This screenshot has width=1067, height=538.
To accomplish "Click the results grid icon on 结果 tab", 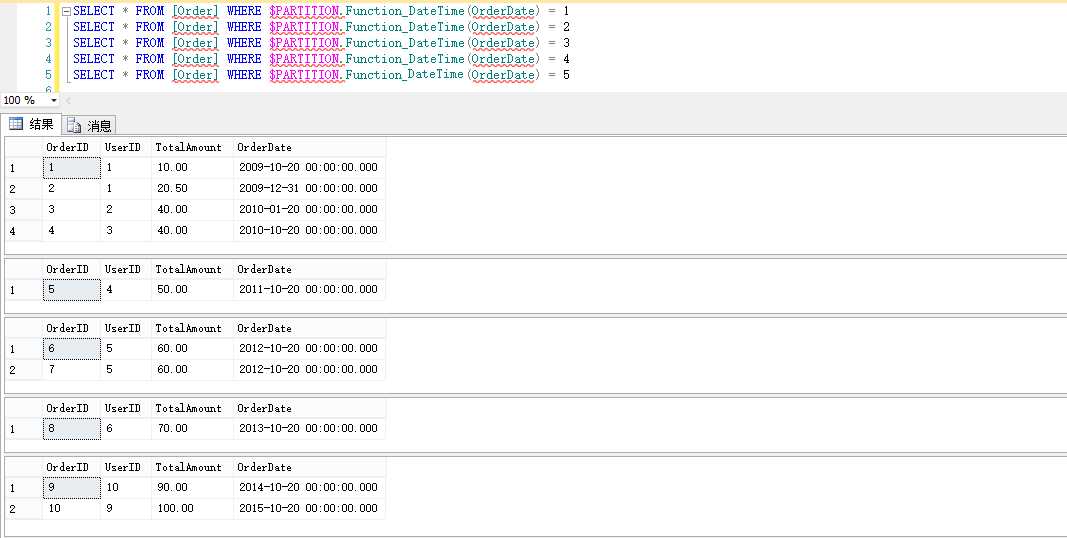I will coord(16,124).
